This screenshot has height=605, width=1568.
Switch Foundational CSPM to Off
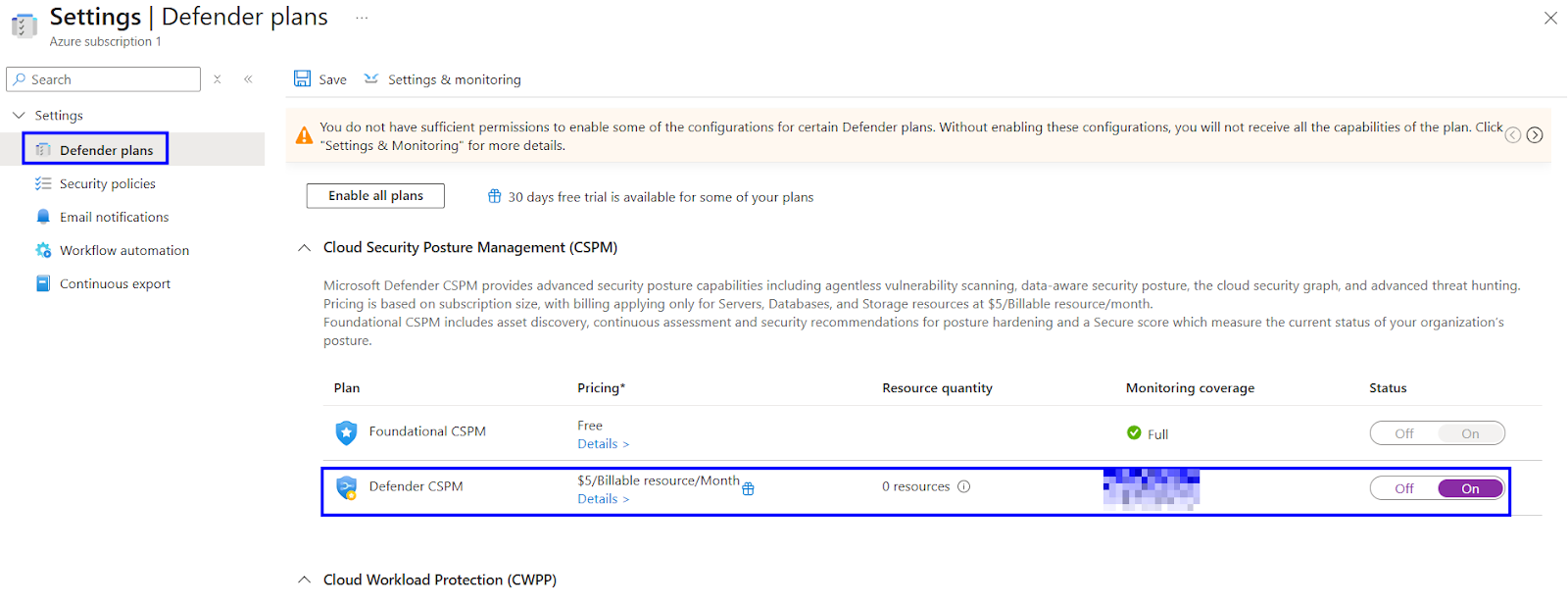(x=1404, y=433)
